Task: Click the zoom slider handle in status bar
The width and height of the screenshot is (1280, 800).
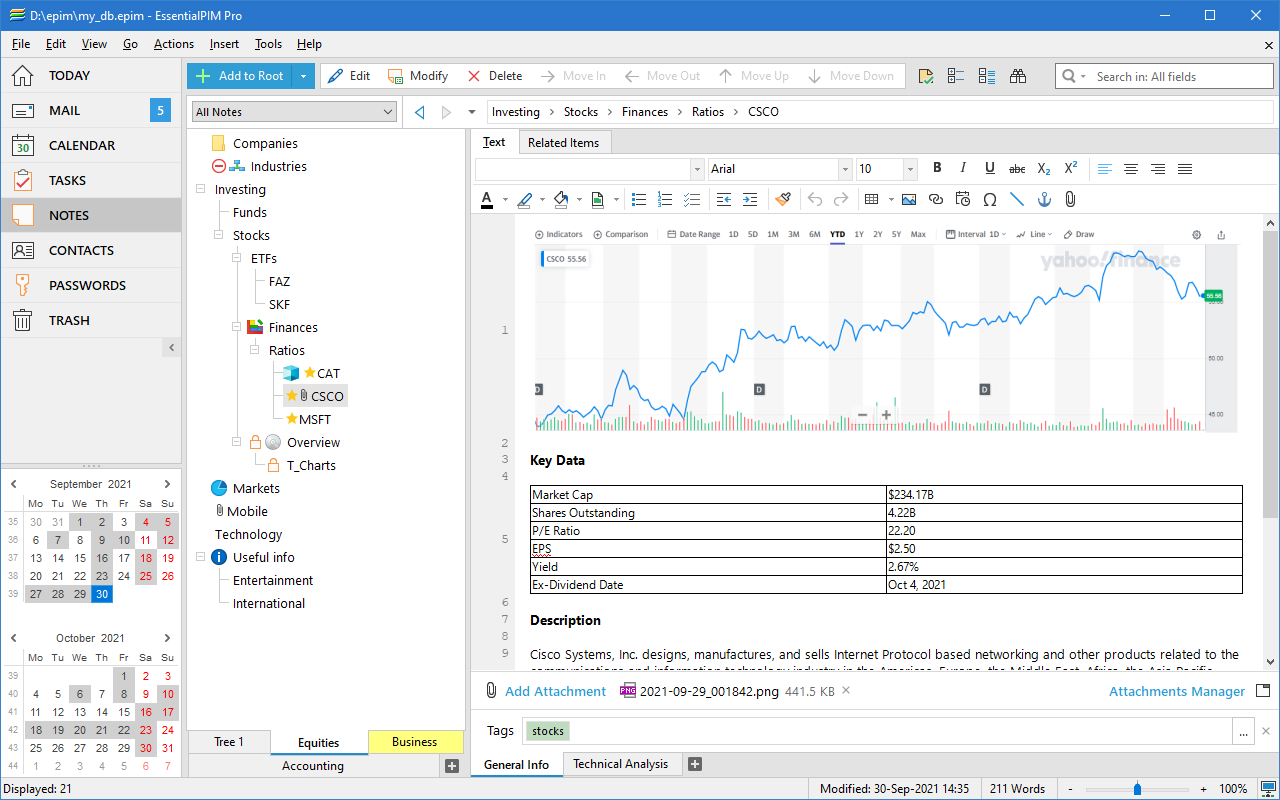Action: pyautogui.click(x=1137, y=789)
